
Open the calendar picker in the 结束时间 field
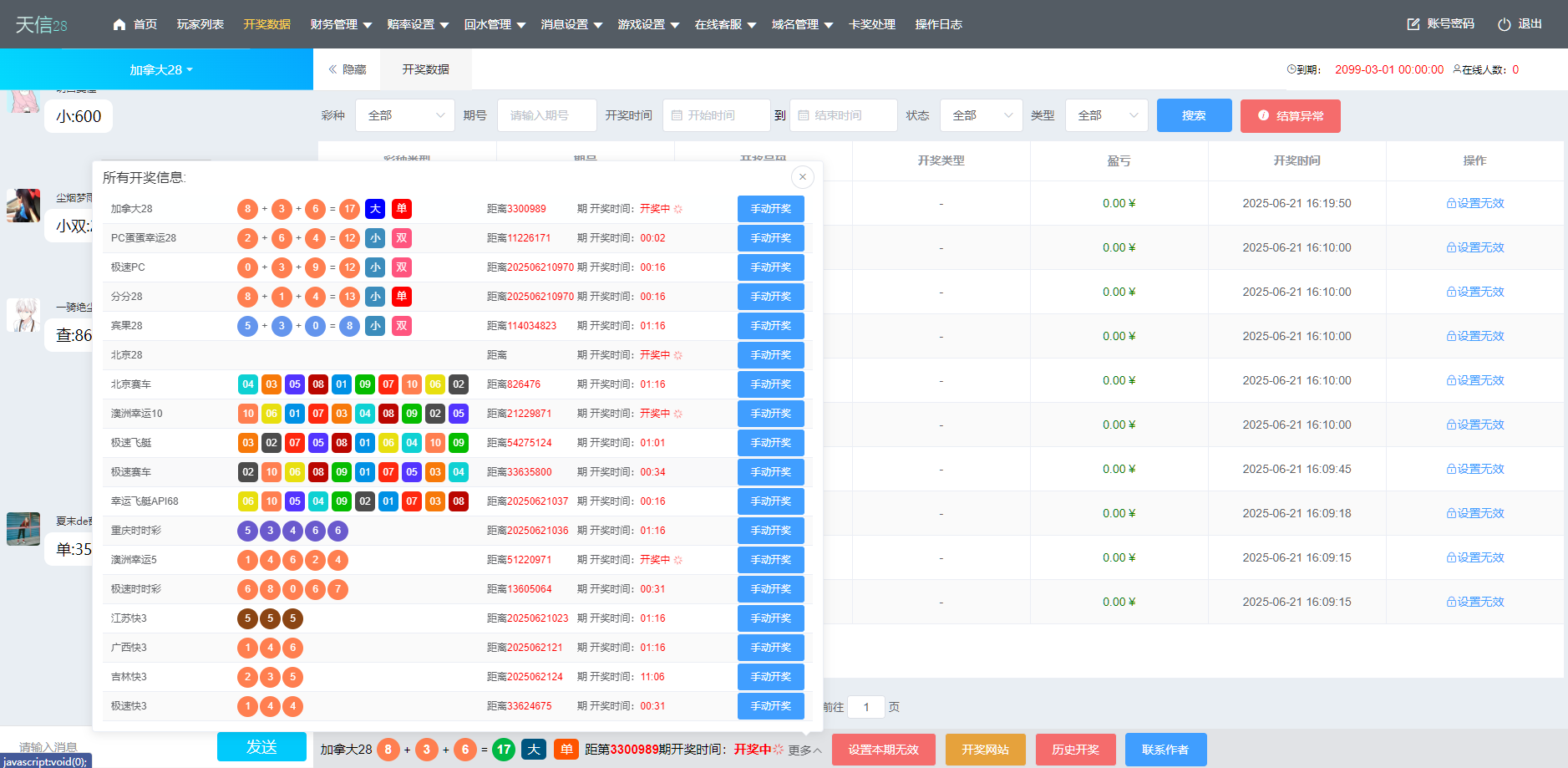coord(804,115)
